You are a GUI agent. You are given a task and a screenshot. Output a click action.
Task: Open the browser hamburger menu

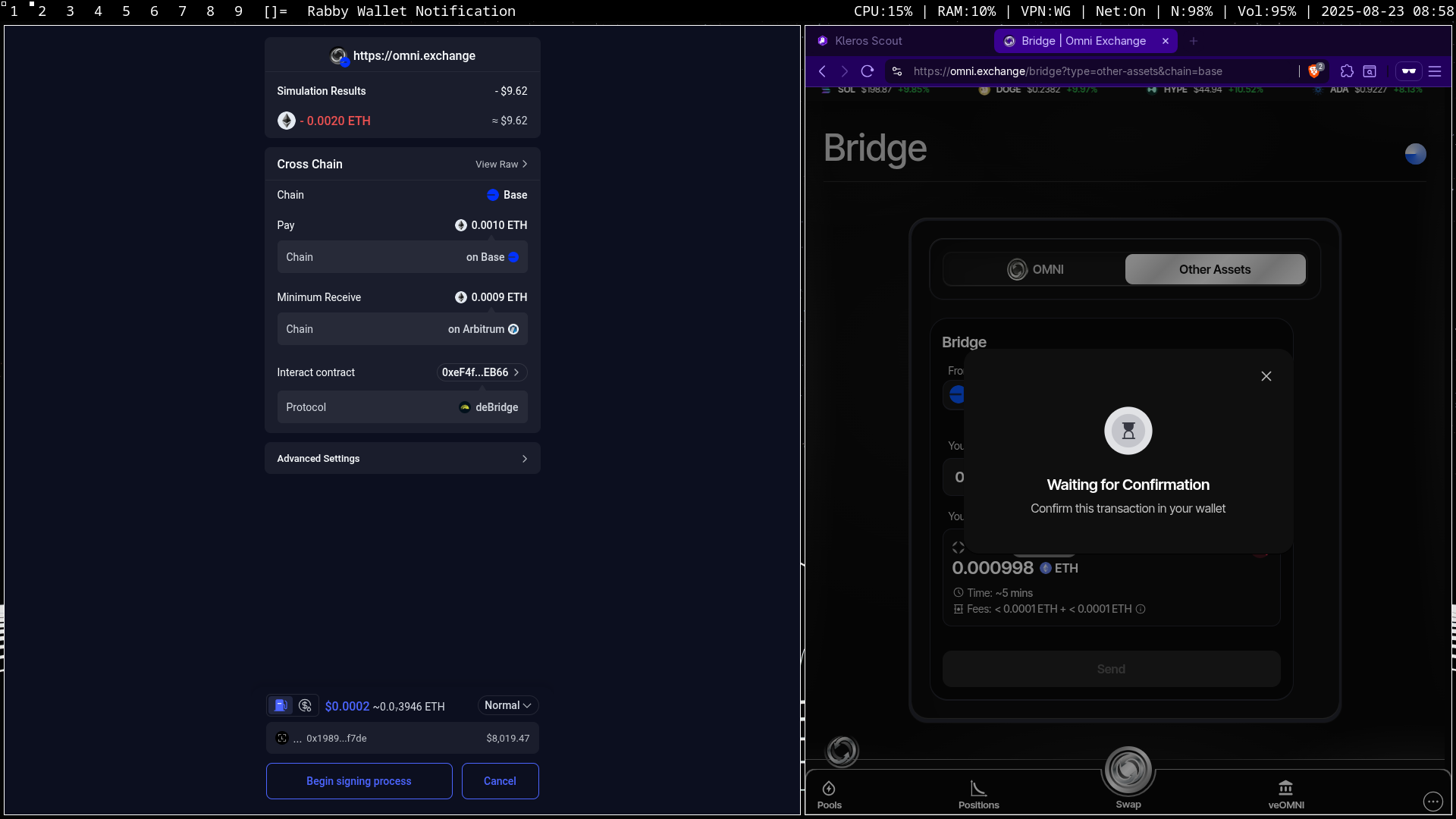(x=1435, y=71)
